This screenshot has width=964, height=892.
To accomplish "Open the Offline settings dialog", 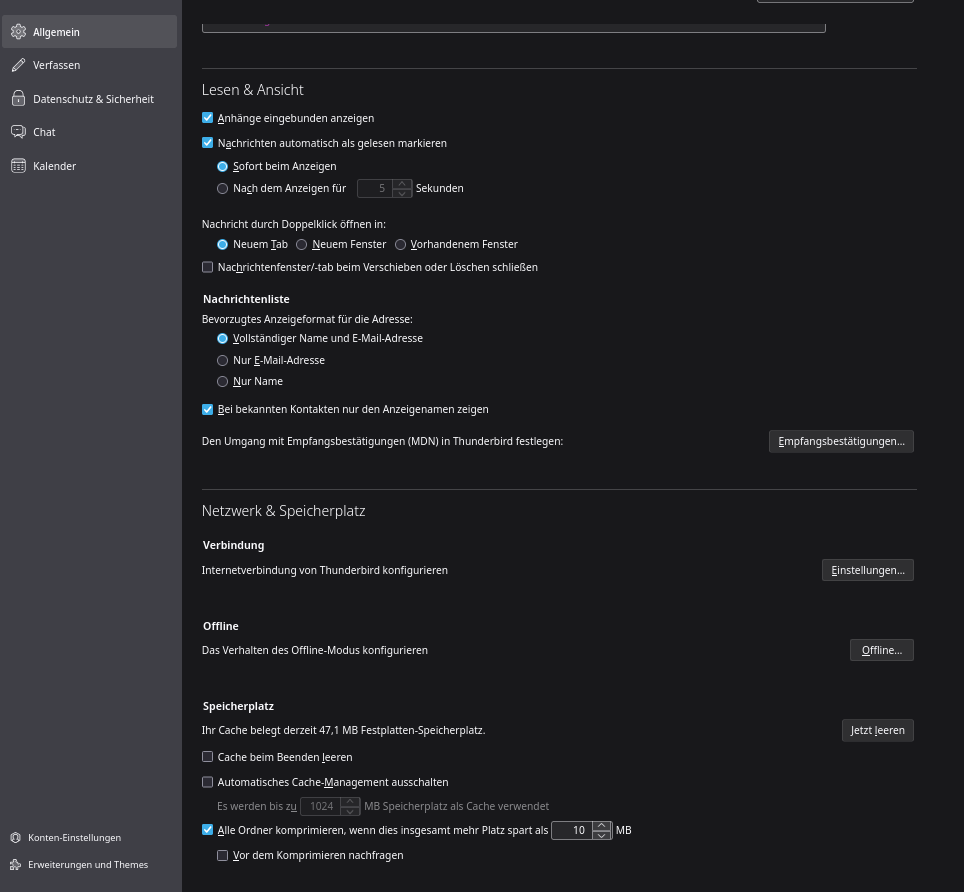I will click(x=881, y=650).
